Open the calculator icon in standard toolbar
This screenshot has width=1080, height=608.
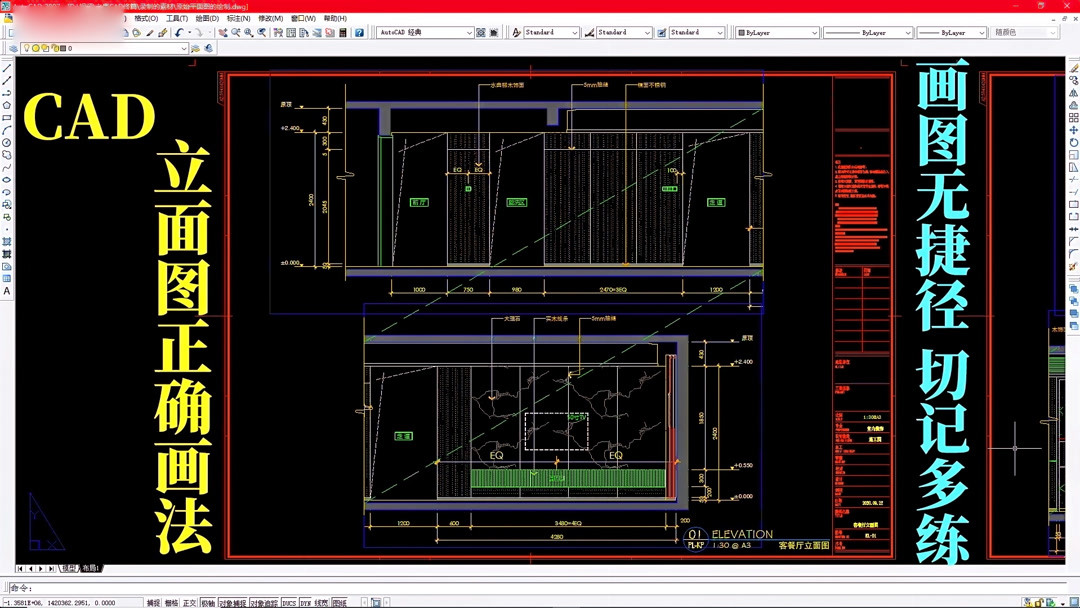[343, 32]
